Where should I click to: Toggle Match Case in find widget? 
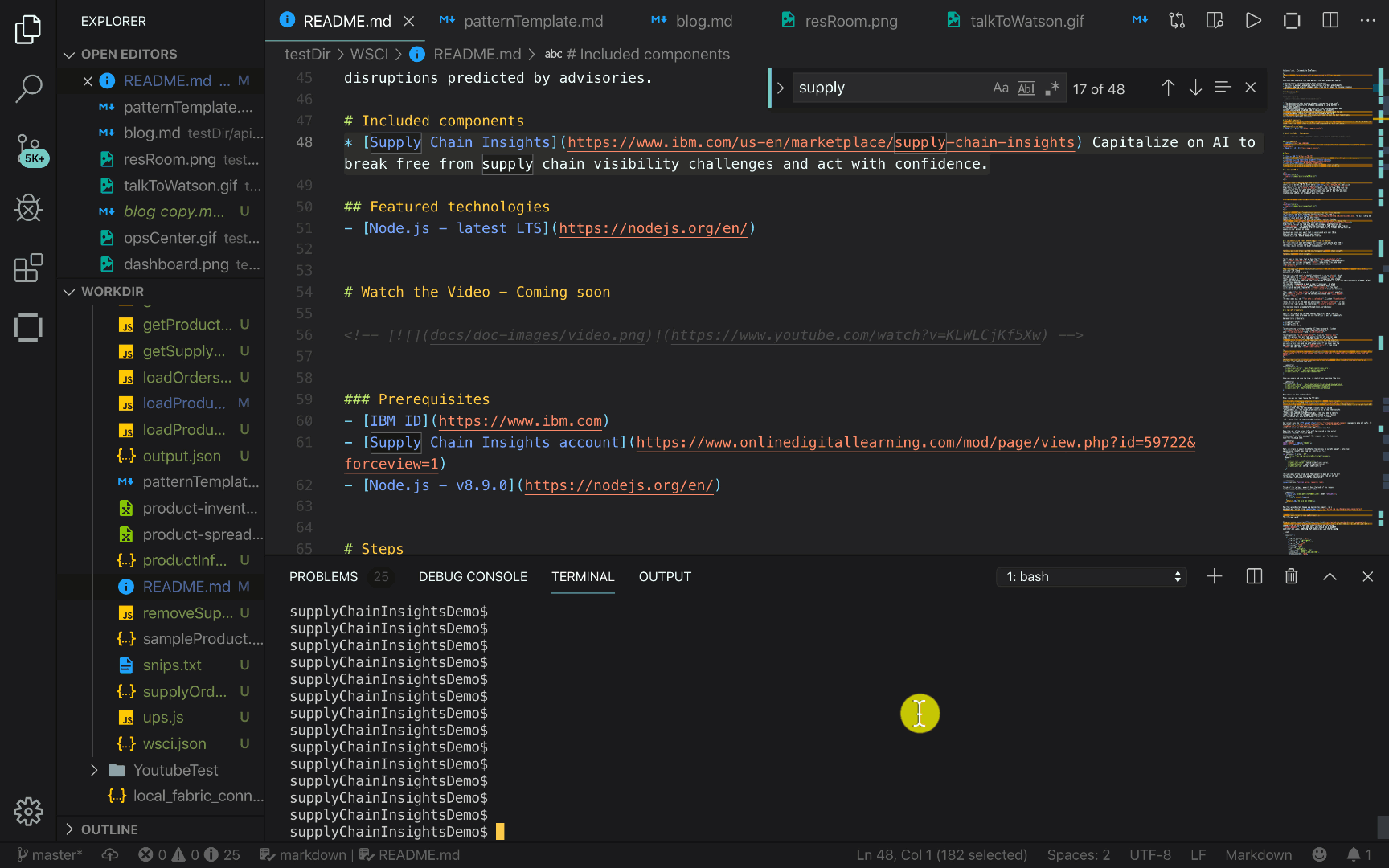pos(1000,88)
